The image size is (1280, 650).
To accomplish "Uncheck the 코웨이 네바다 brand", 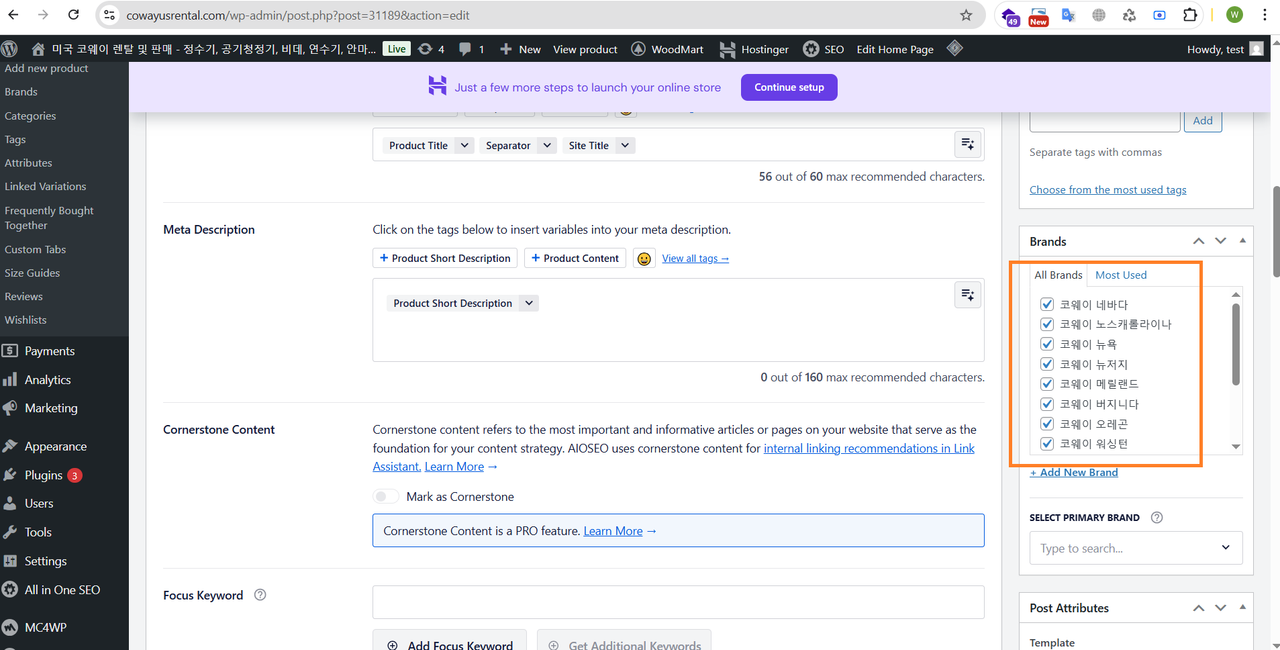I will 1047,304.
